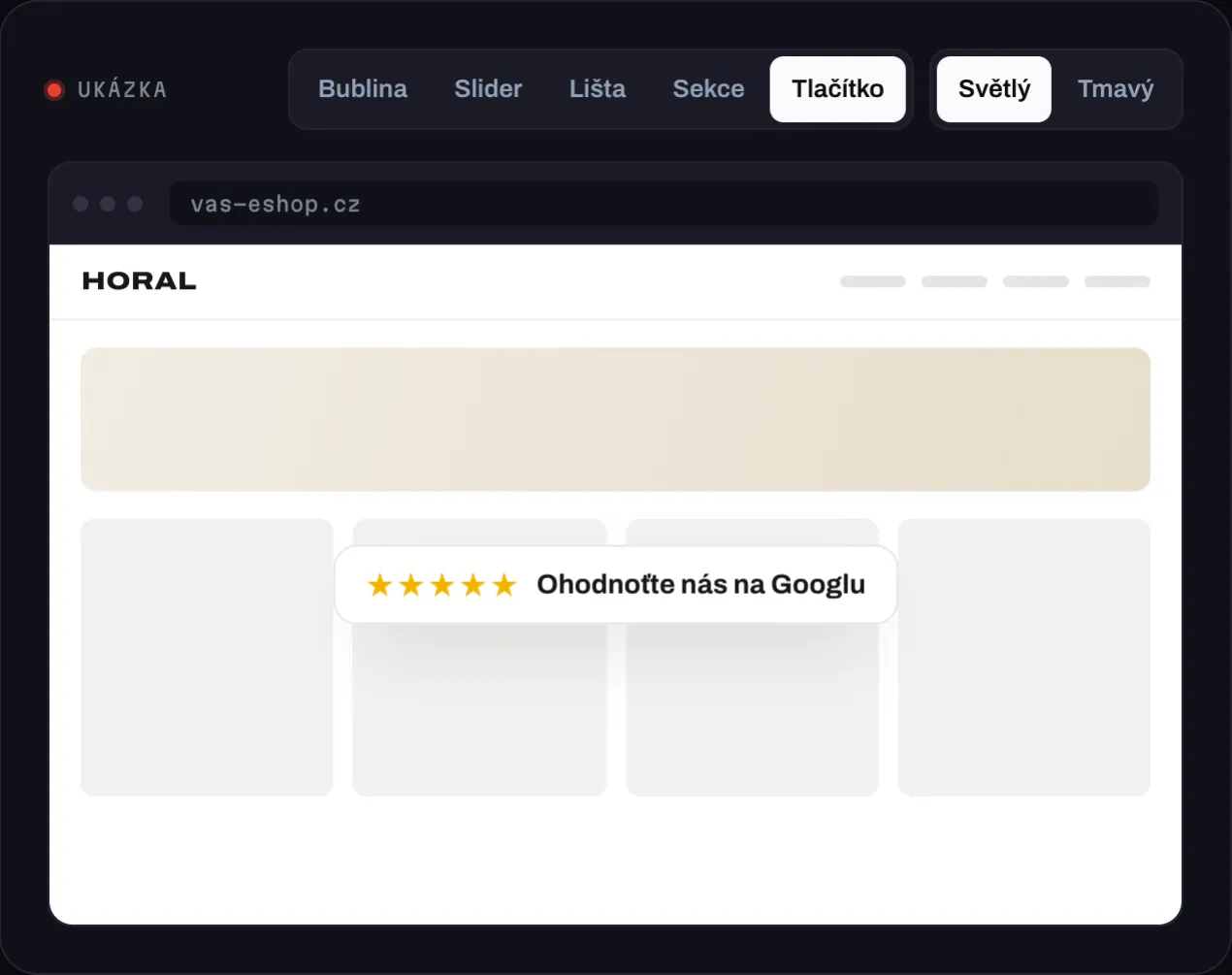The width and height of the screenshot is (1232, 975).
Task: Open the last product card placeholder
Action: coord(1024,658)
